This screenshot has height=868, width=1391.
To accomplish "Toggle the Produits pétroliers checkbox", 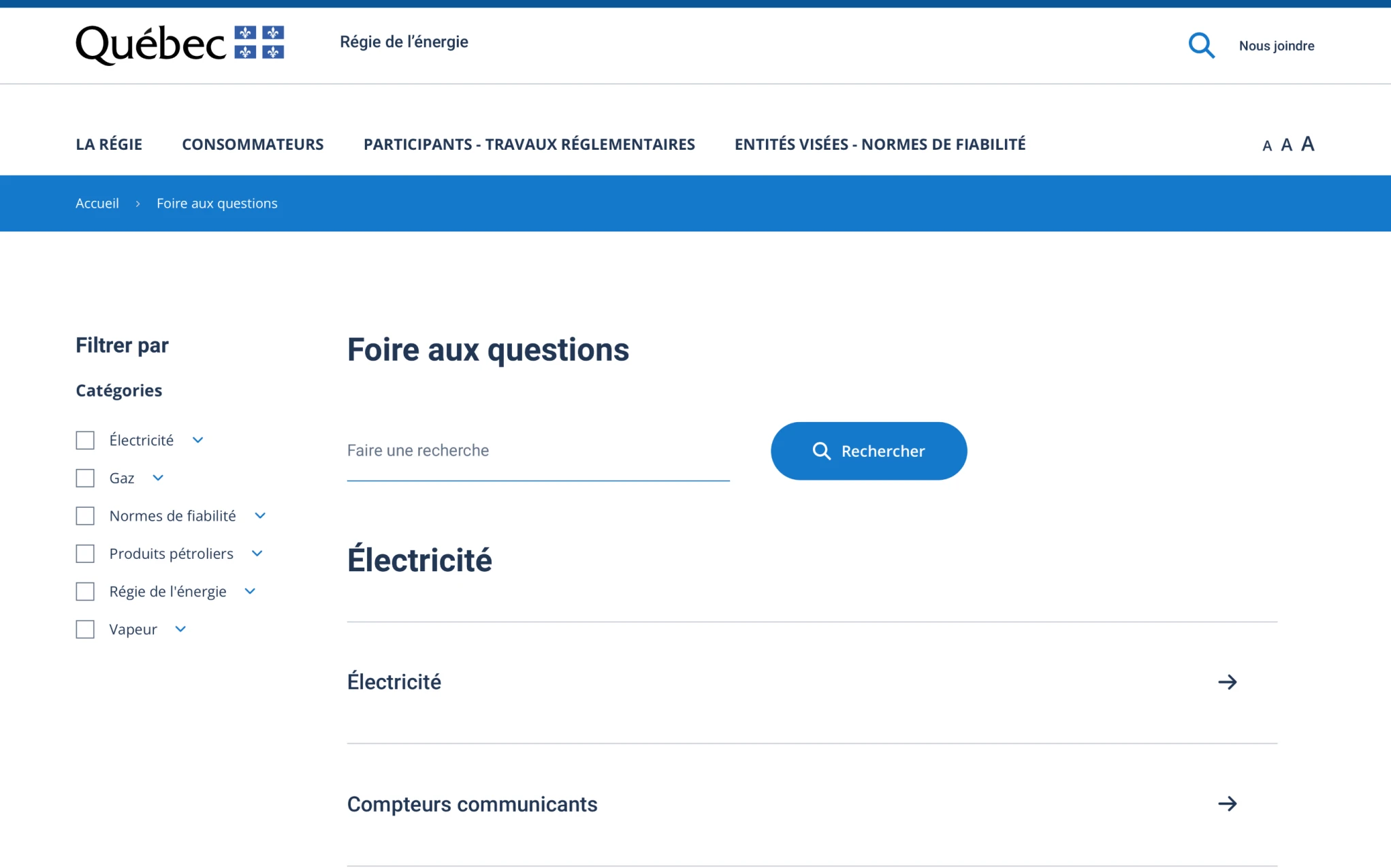I will (85, 554).
